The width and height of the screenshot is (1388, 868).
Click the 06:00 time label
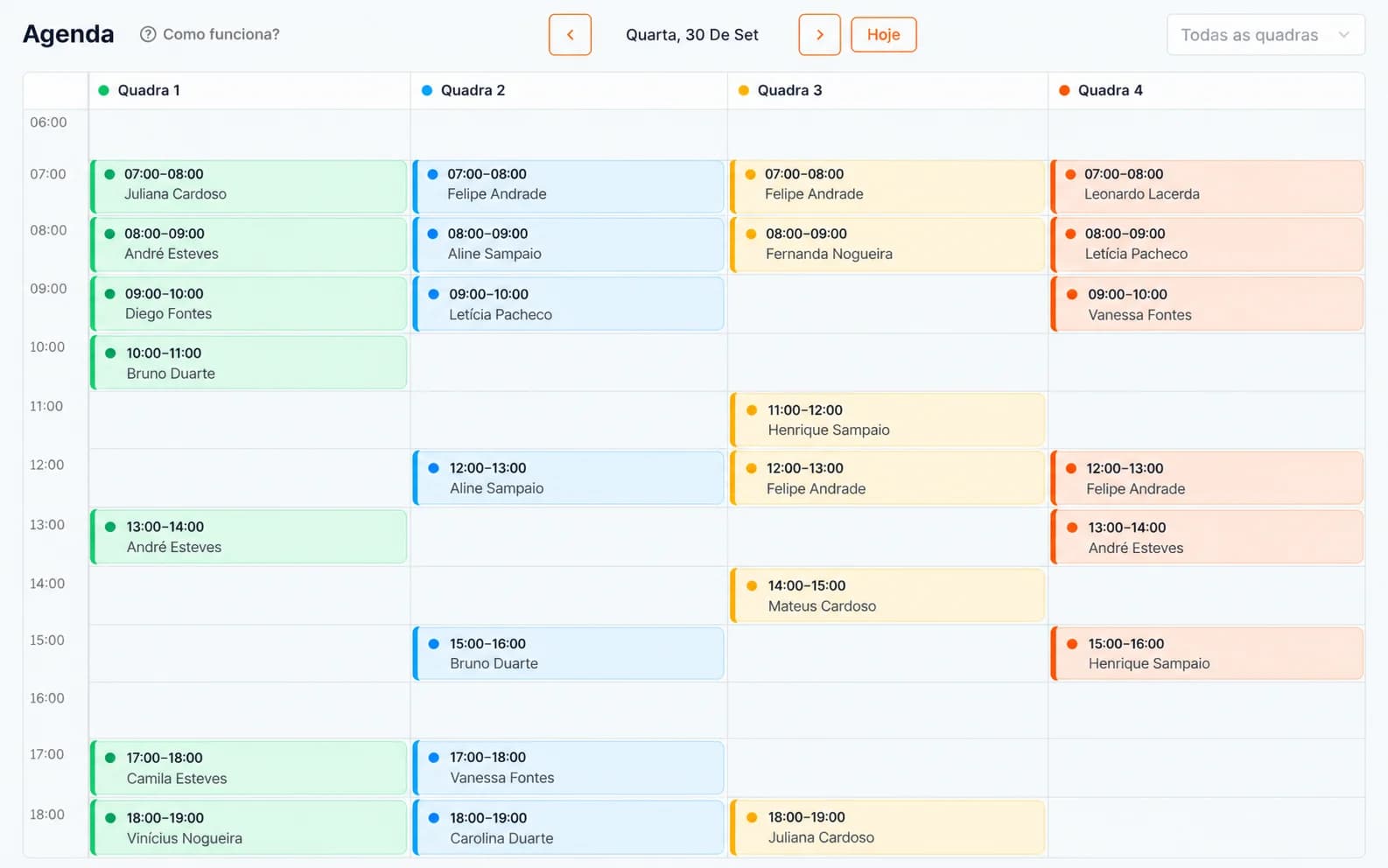[x=48, y=122]
